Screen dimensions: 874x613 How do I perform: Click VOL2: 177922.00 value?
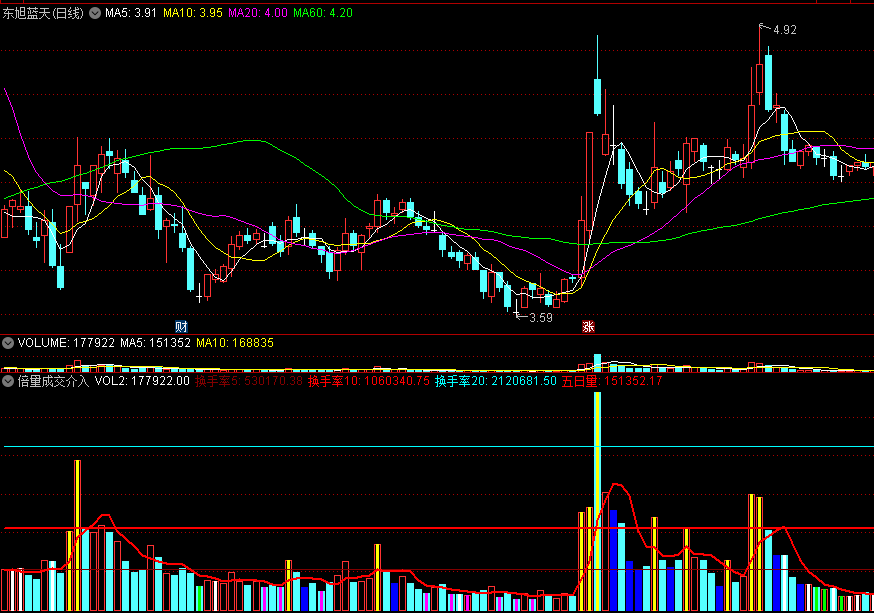(x=142, y=381)
